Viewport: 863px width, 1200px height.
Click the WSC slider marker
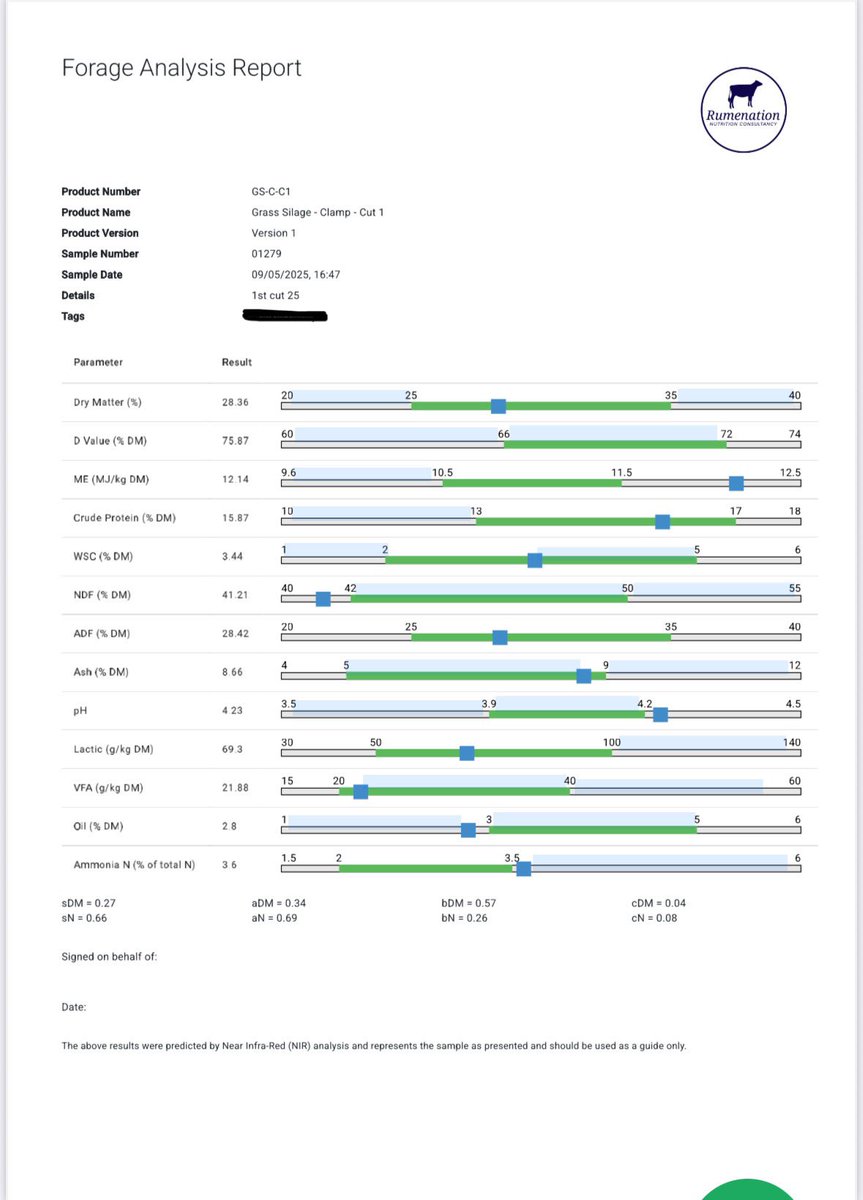pos(534,560)
